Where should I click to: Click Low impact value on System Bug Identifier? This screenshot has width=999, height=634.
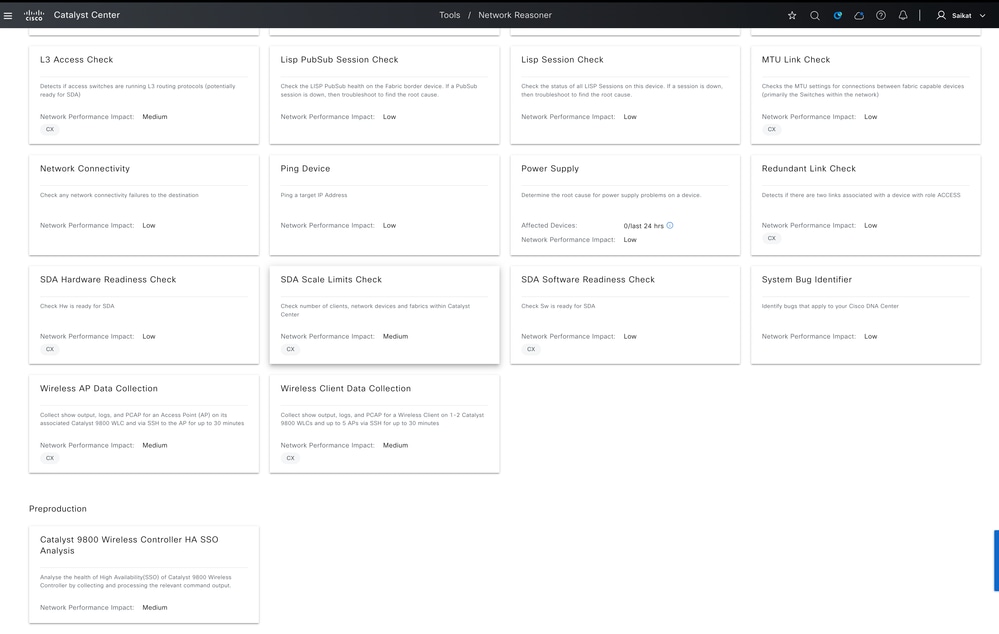(x=870, y=336)
